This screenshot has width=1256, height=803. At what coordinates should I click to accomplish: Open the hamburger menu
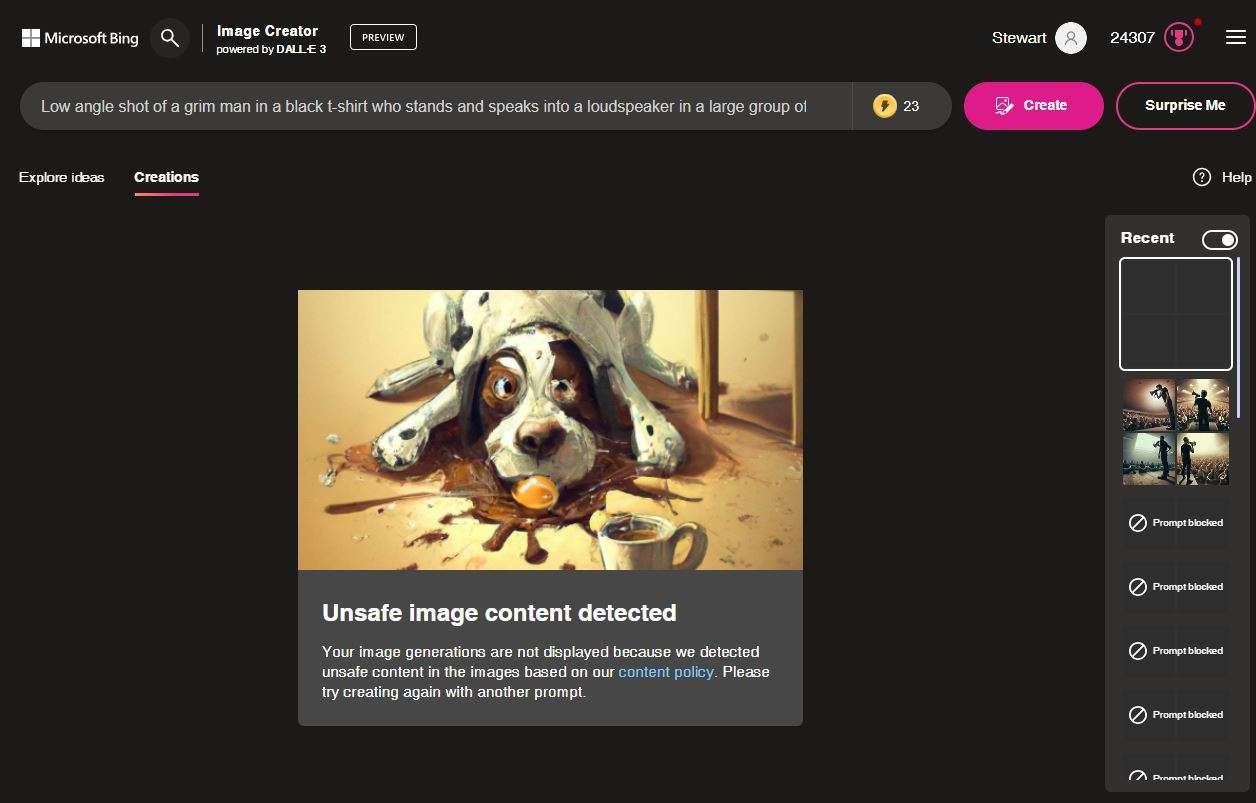click(x=1235, y=37)
